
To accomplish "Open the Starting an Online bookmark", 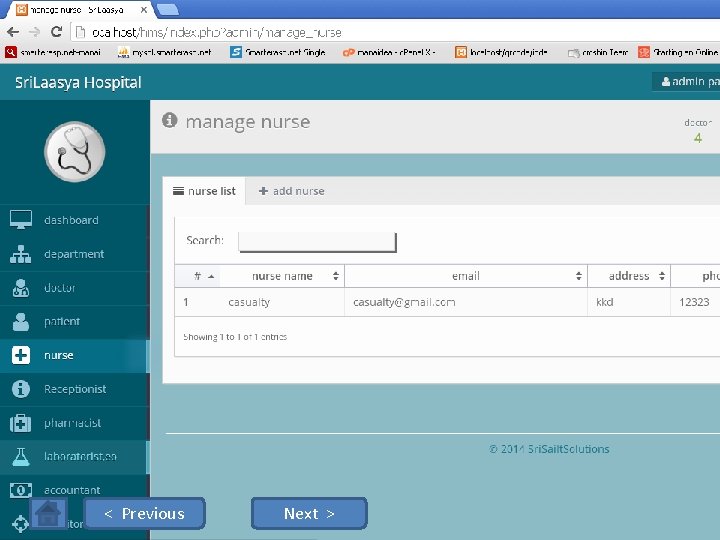I will pyautogui.click(x=678, y=52).
